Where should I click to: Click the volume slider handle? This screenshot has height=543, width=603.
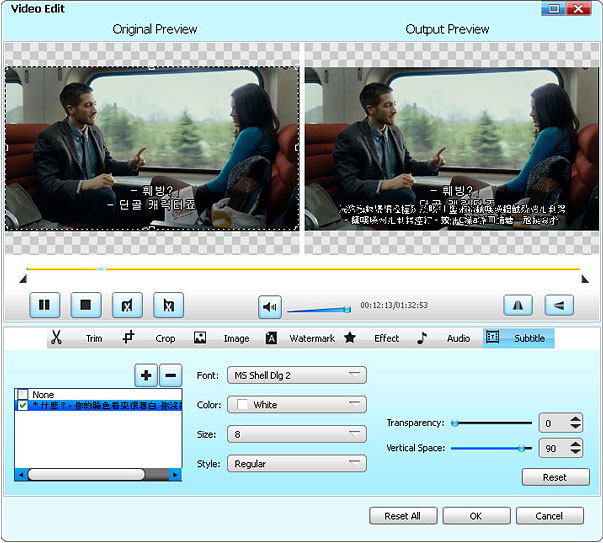click(347, 309)
